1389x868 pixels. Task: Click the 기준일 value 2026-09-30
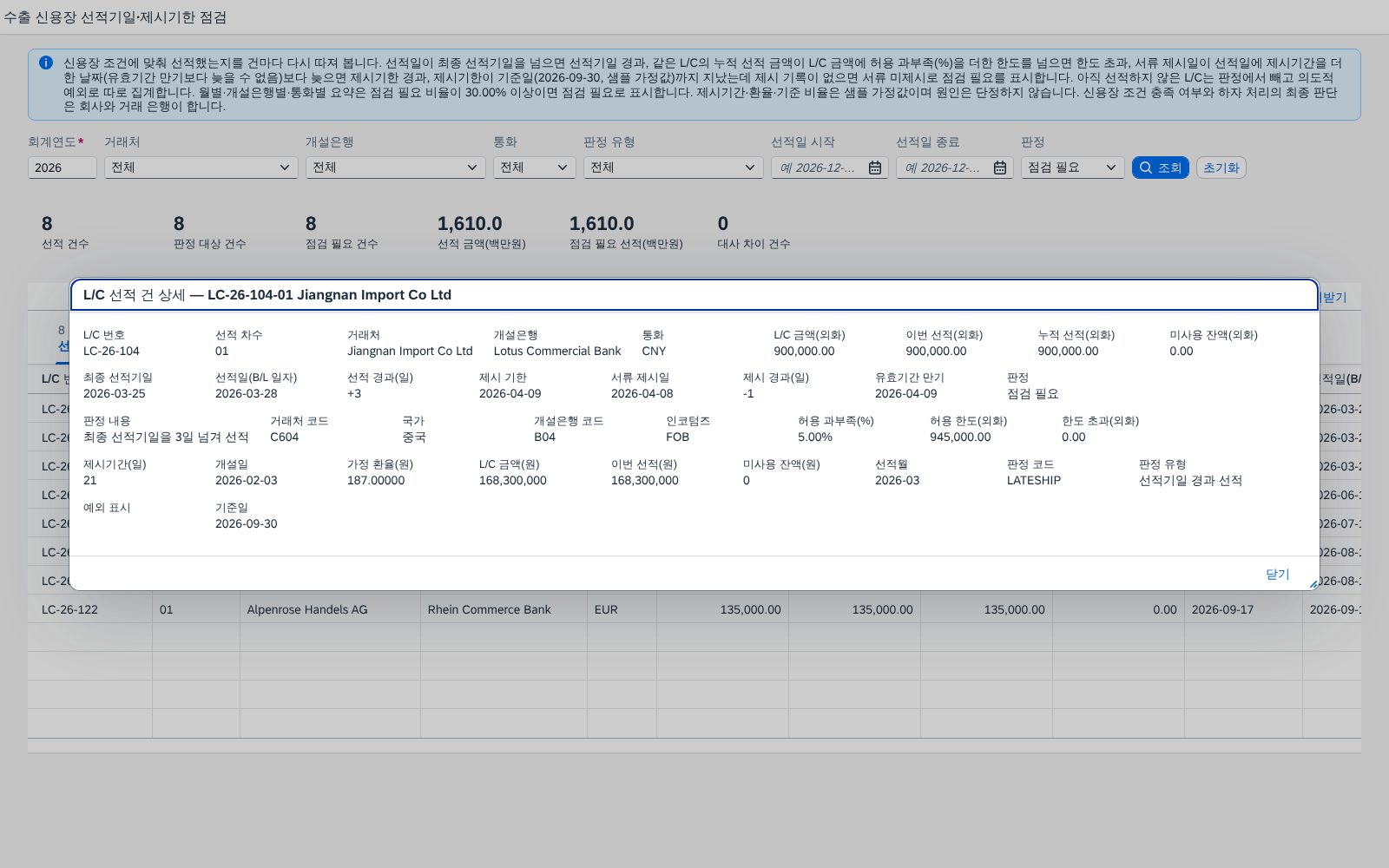247,524
